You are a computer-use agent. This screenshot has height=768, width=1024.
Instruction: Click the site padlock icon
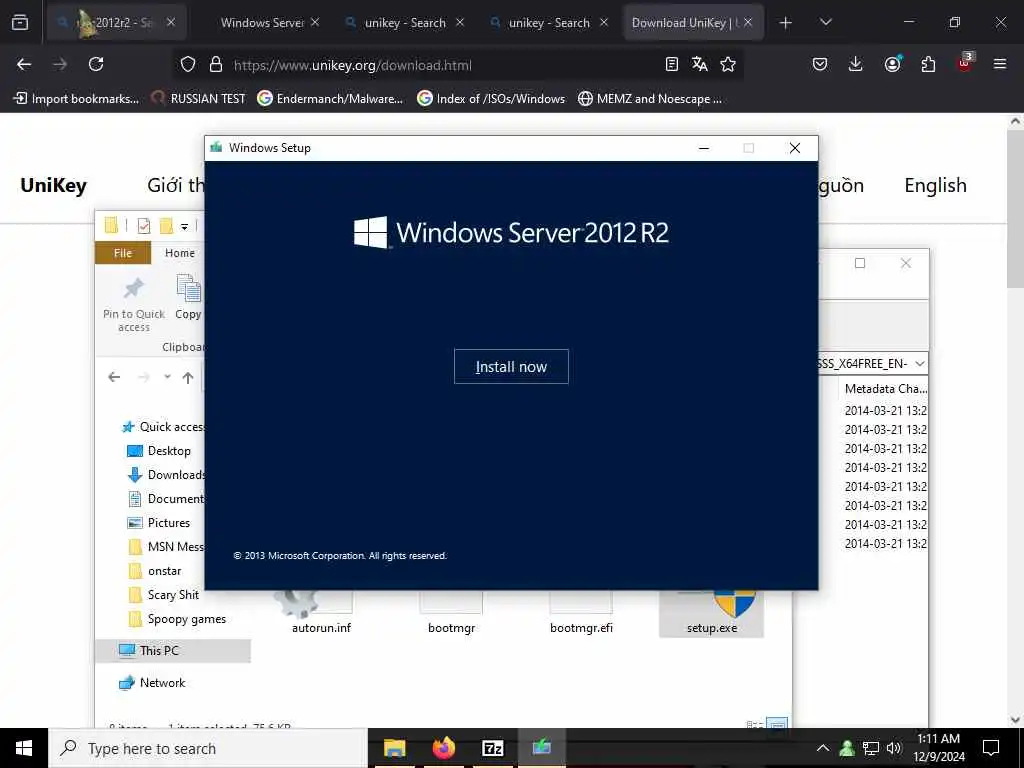(x=216, y=65)
